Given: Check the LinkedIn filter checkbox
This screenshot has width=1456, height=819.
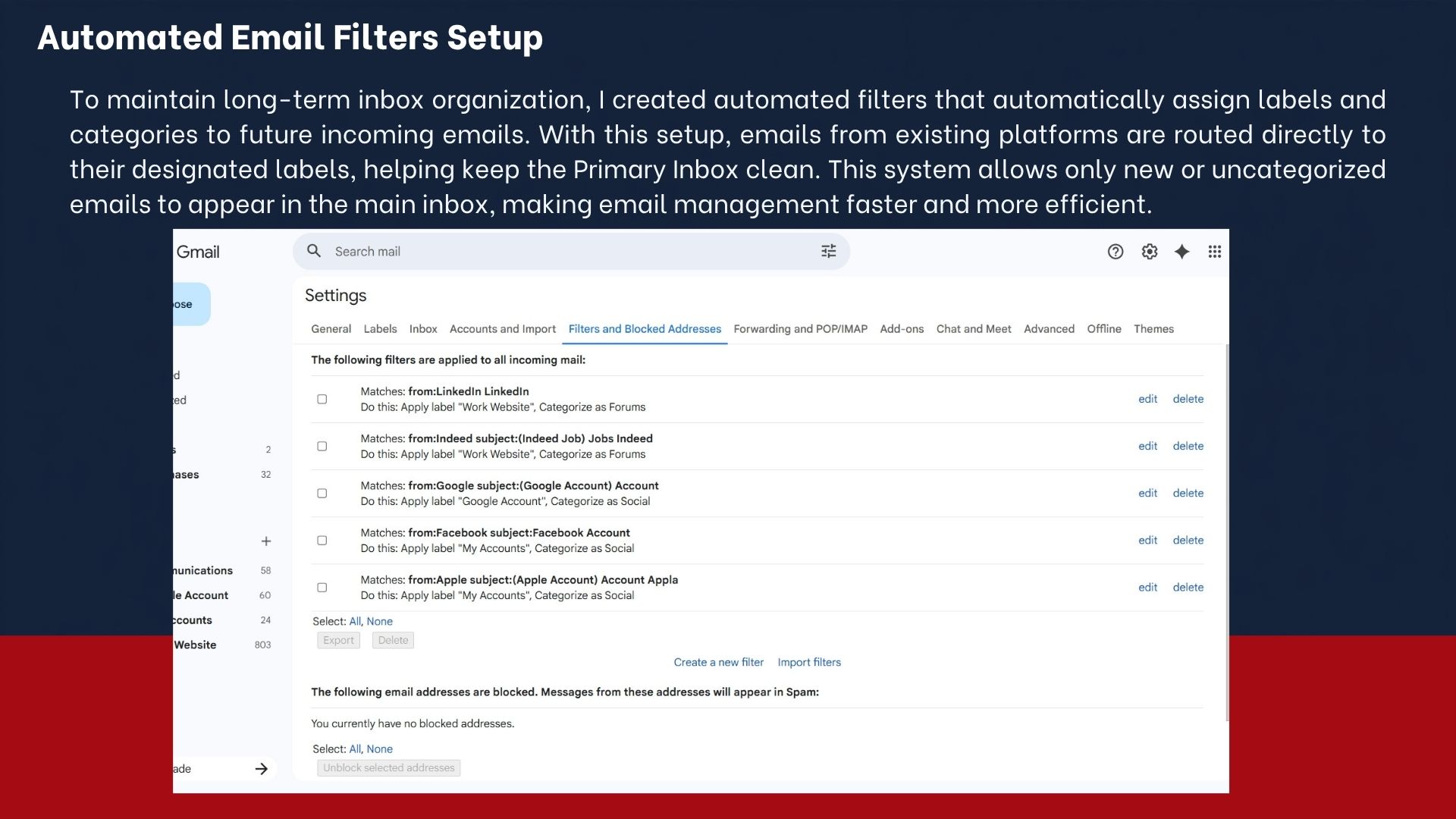Looking at the screenshot, I should point(322,399).
